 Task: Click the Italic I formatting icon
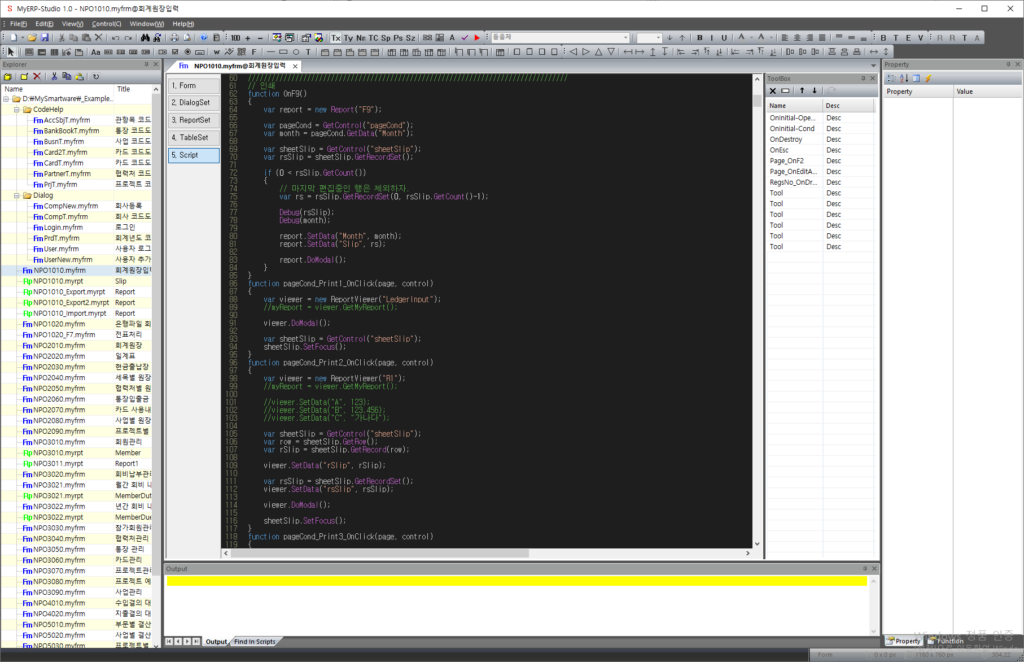click(712, 38)
